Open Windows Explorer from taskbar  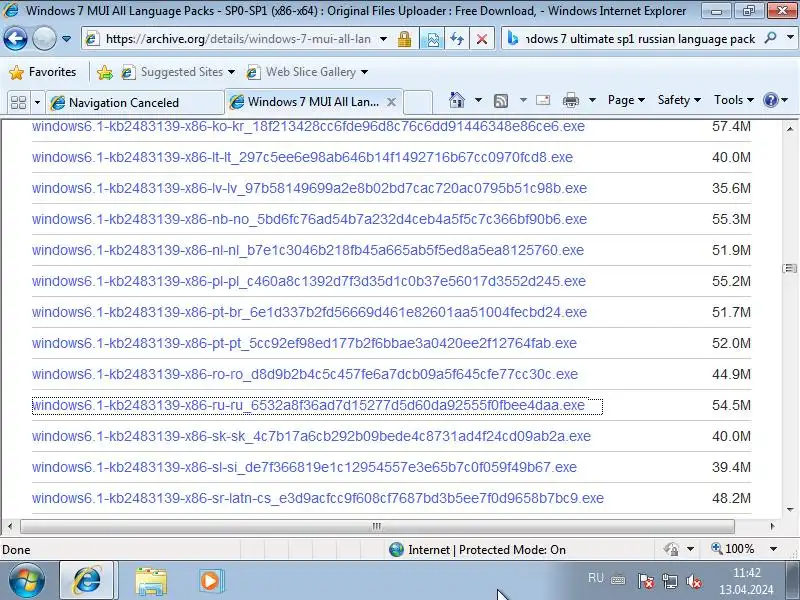(151, 581)
